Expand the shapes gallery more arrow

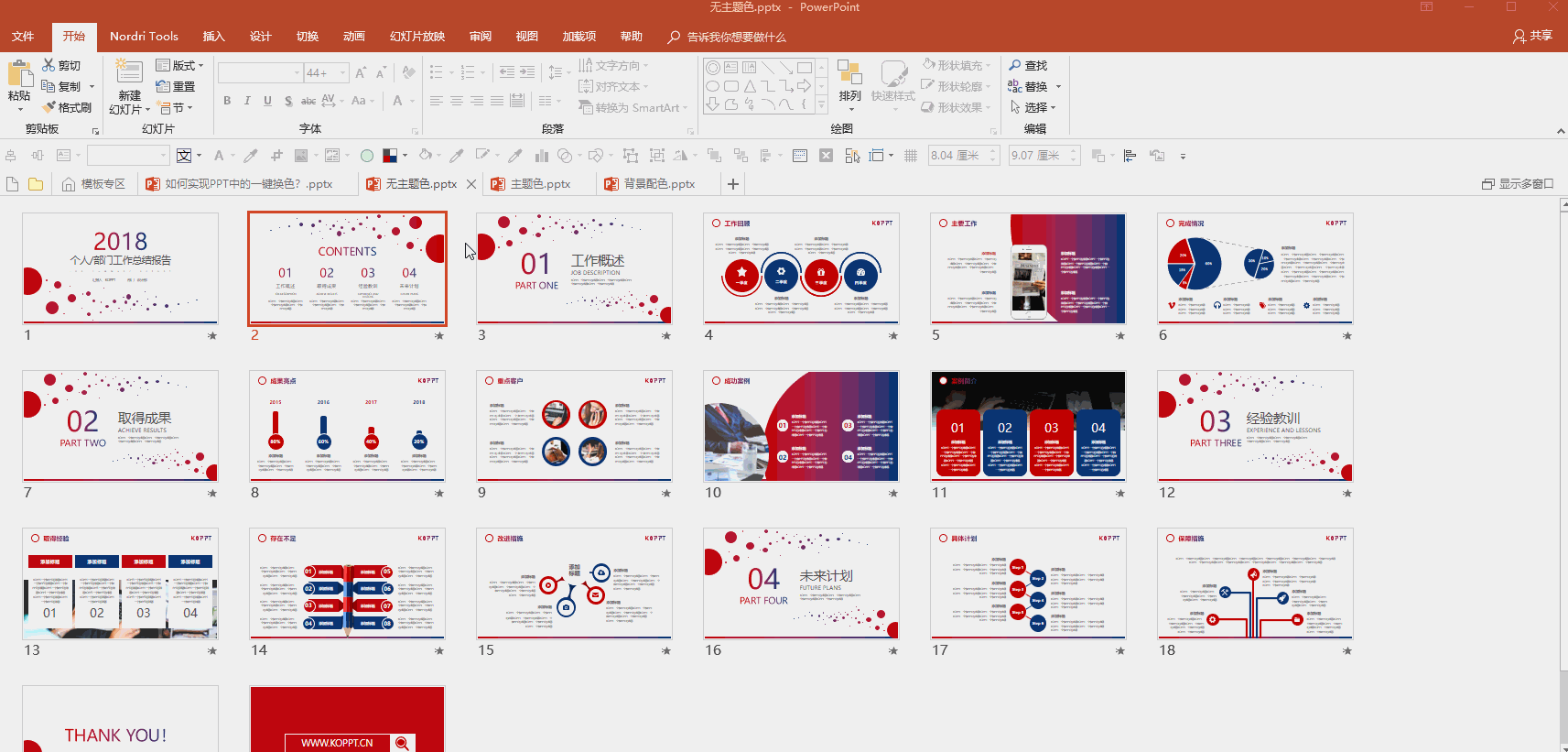tap(821, 106)
